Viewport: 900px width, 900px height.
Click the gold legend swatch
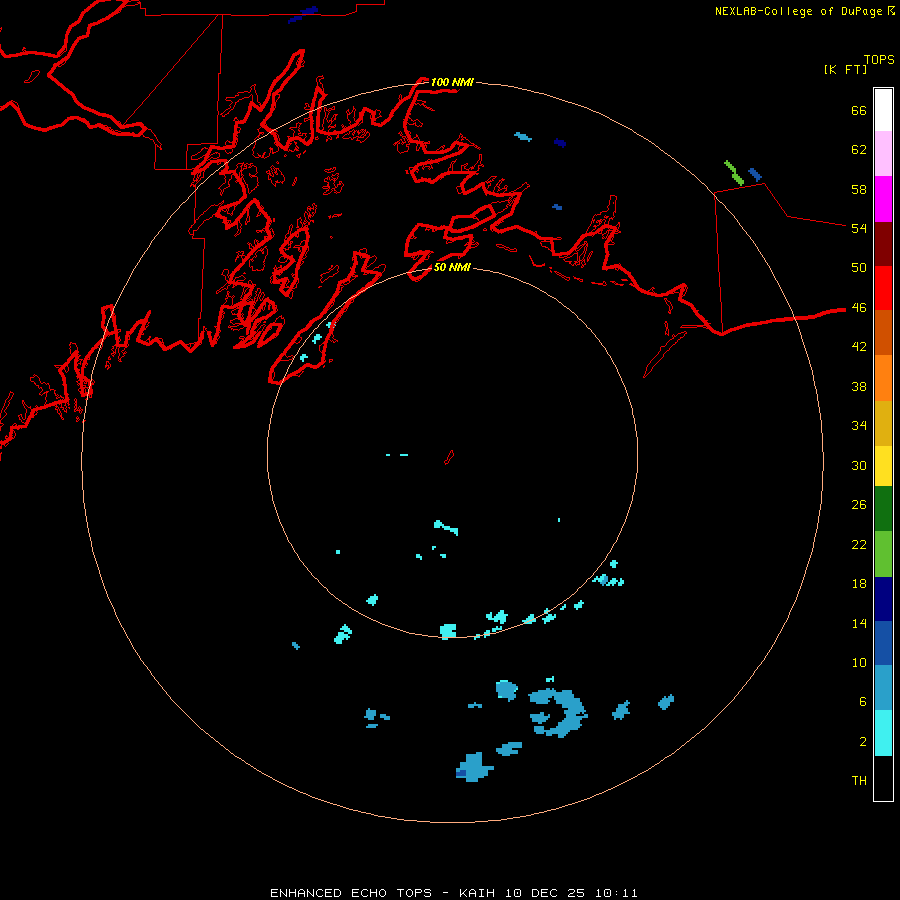(x=883, y=424)
